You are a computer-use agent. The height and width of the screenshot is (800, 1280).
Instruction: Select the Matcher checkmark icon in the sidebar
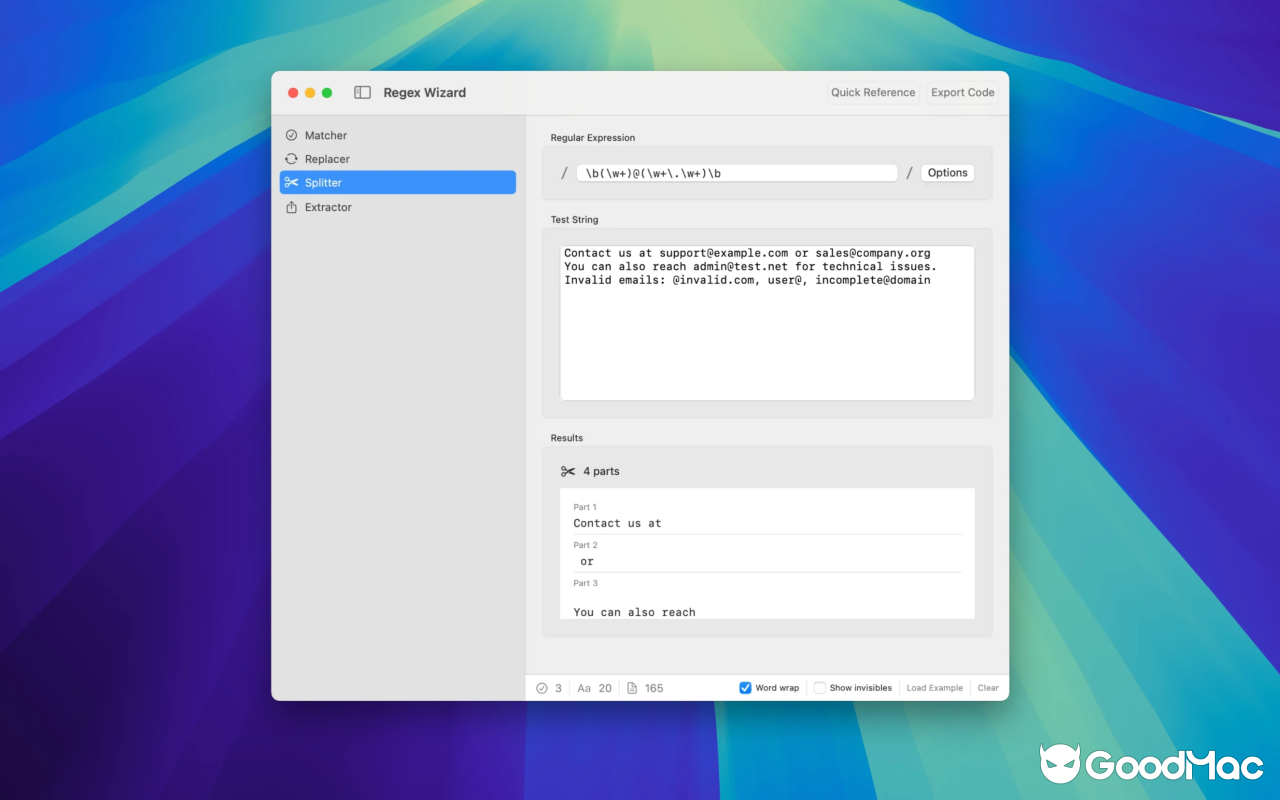(292, 134)
